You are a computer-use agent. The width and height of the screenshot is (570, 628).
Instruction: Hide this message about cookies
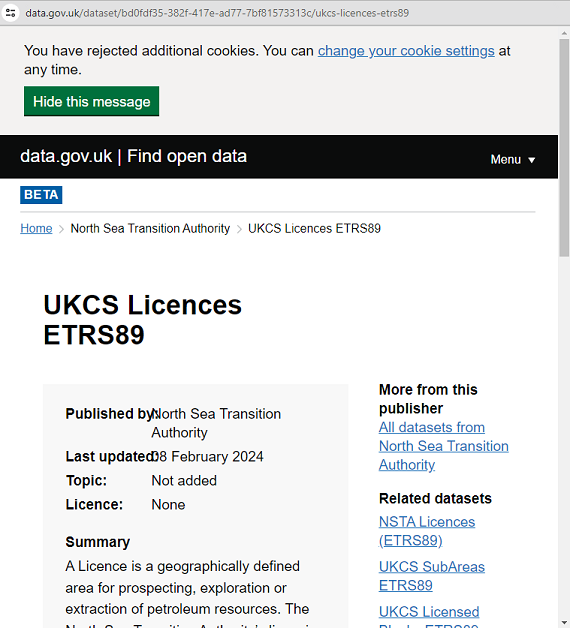coord(91,101)
